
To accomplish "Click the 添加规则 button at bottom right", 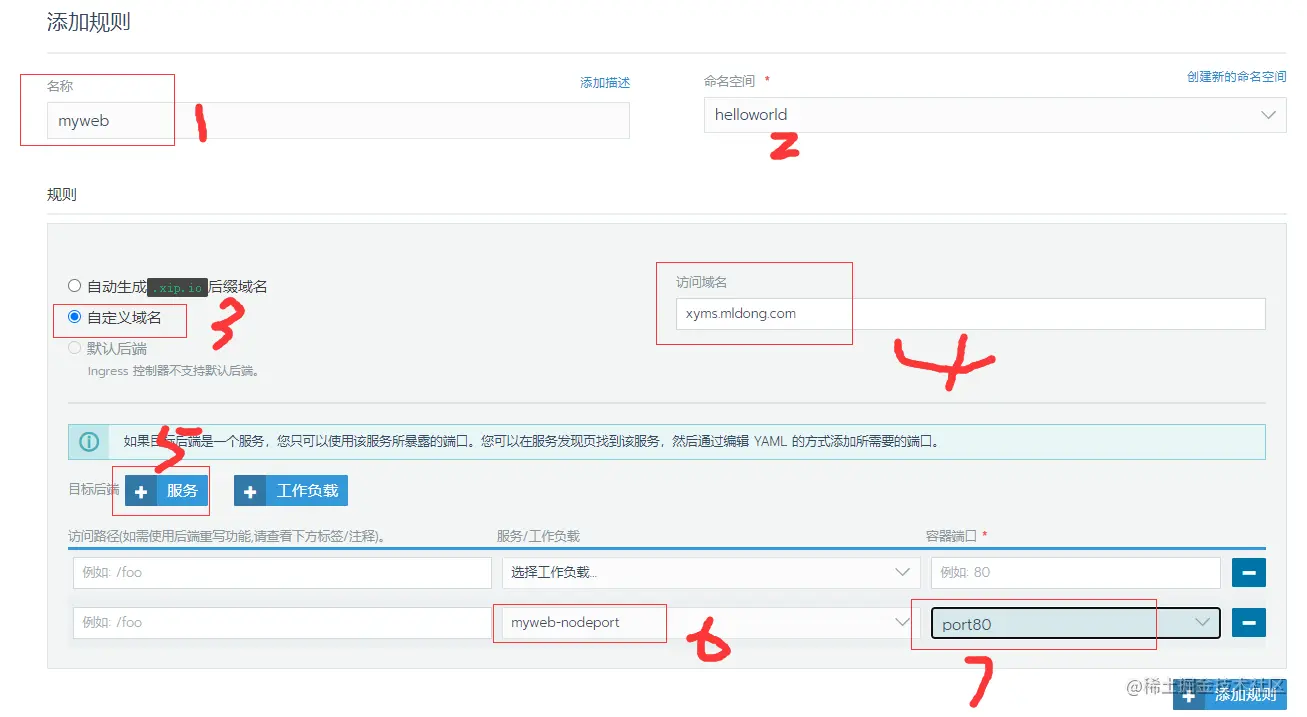I will [1230, 695].
